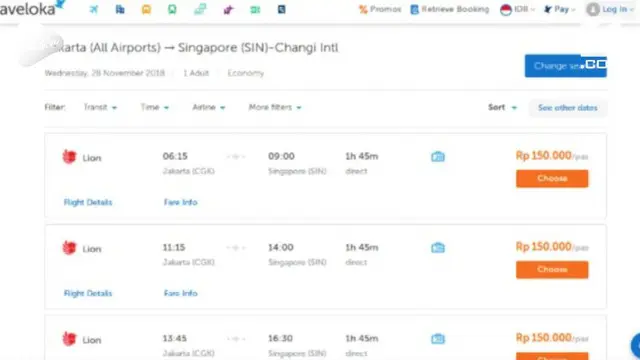Click the Indonesian flag currency icon

506,9
